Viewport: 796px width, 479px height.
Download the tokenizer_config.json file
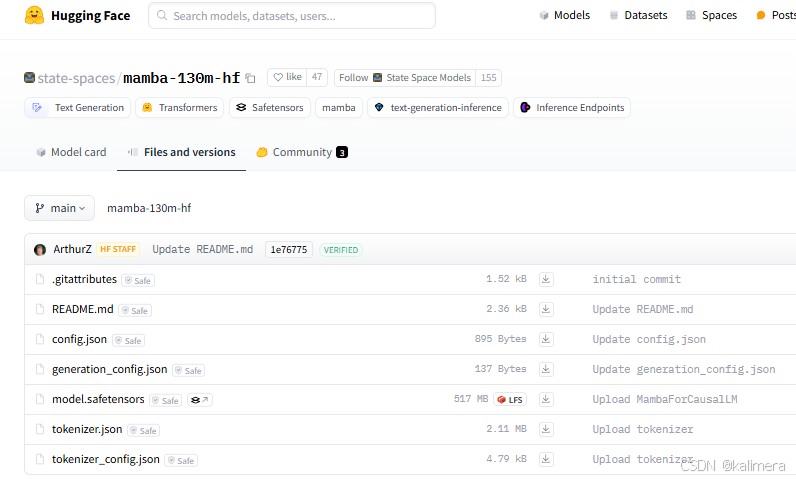[546, 459]
